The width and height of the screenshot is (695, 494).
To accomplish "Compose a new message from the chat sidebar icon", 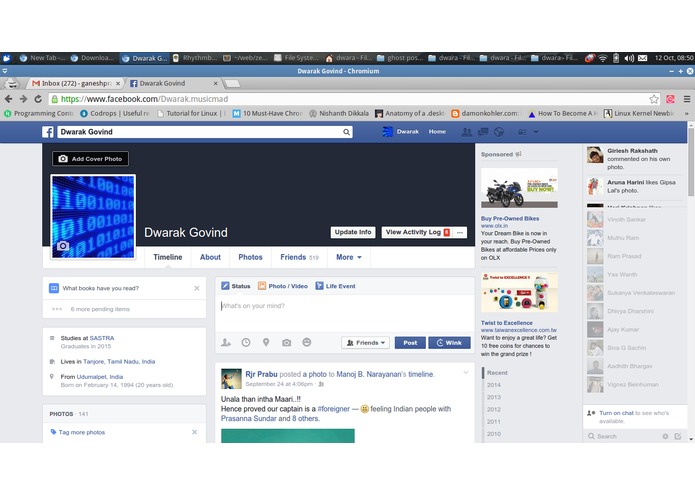I will 678,436.
